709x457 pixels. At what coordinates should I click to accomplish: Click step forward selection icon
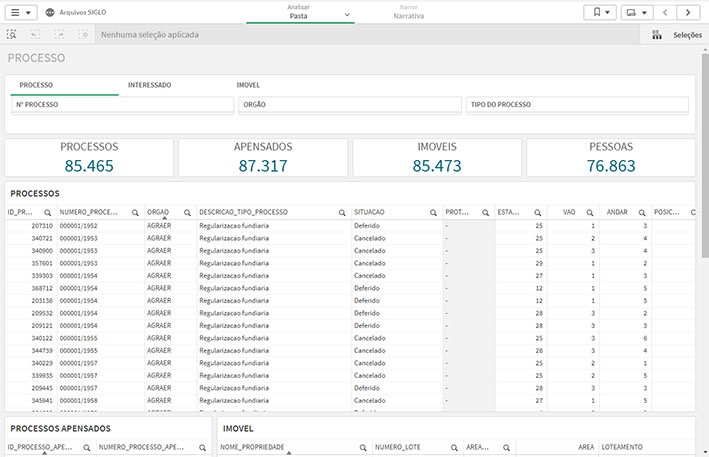[x=59, y=34]
